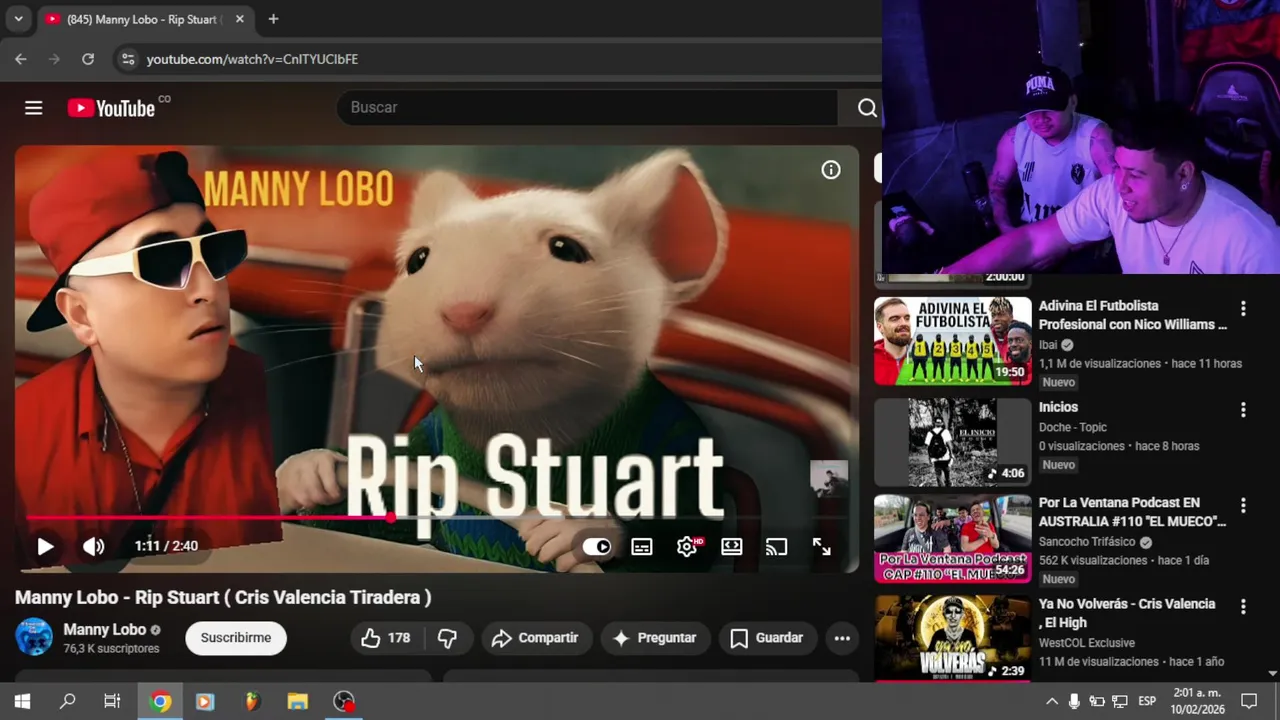Toggle the autoplay switch in player
The image size is (1280, 720).
pos(597,546)
